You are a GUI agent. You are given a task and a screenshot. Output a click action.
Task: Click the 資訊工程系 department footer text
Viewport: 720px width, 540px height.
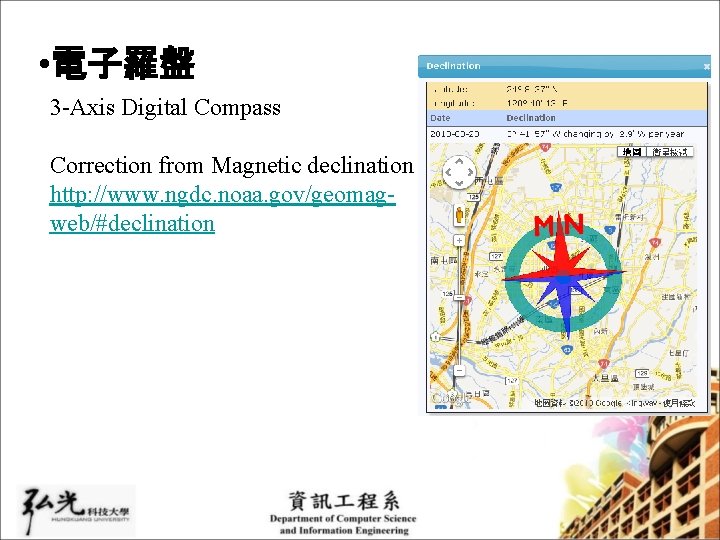343,501
